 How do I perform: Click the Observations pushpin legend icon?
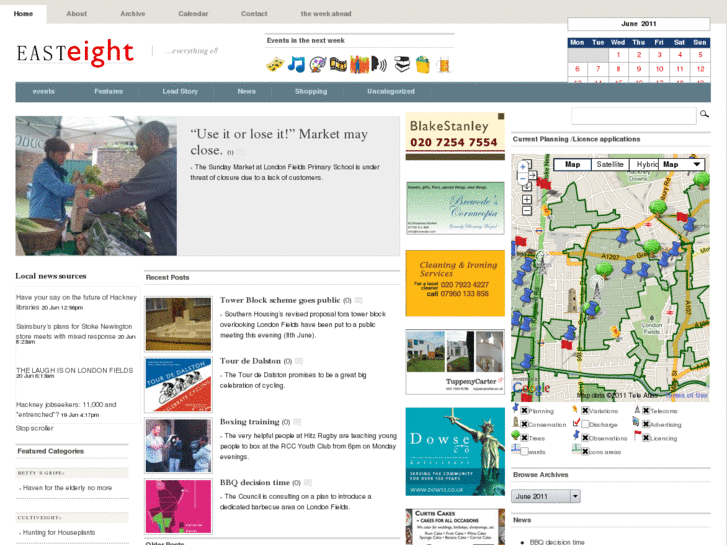[x=576, y=436]
